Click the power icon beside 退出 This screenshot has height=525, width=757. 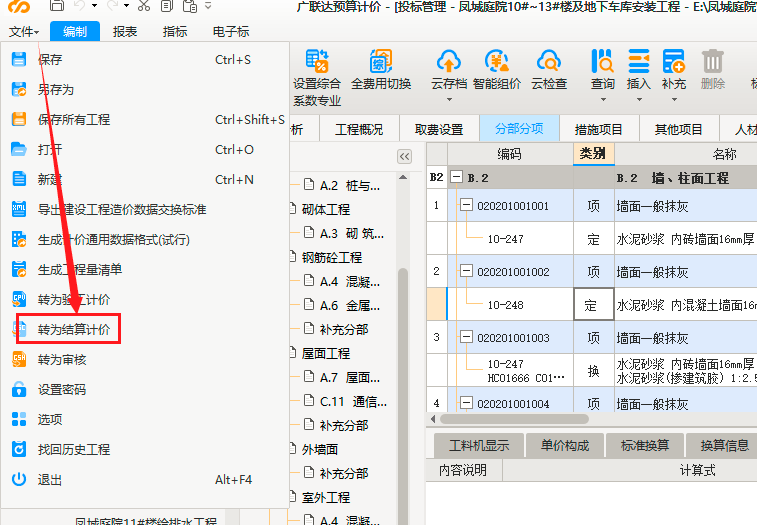(19, 479)
